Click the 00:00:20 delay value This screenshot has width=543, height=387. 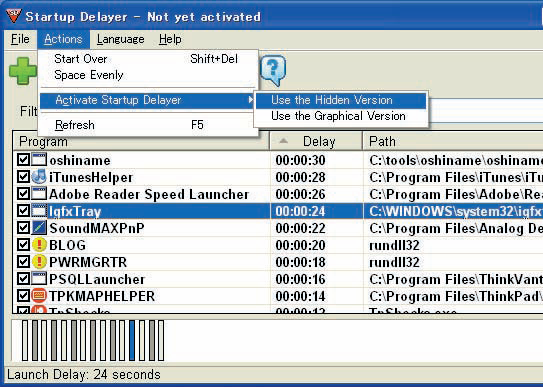click(x=300, y=245)
